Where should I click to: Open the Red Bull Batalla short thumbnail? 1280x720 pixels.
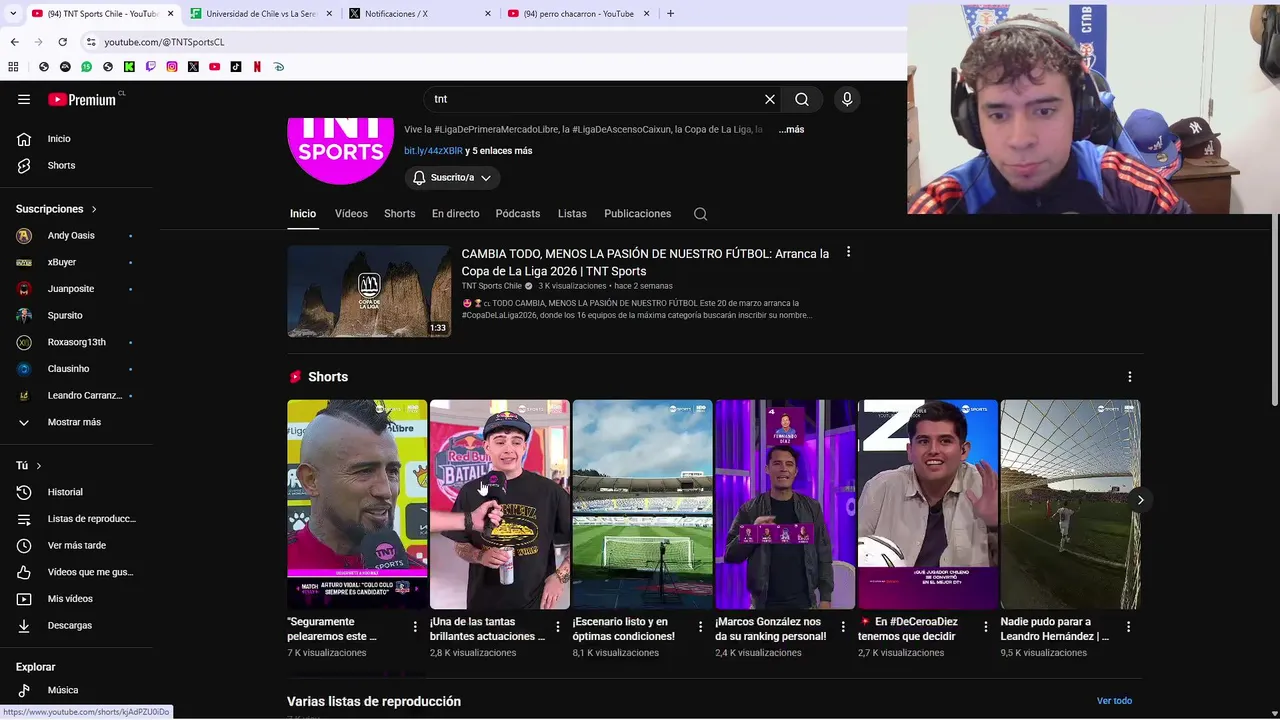point(500,504)
